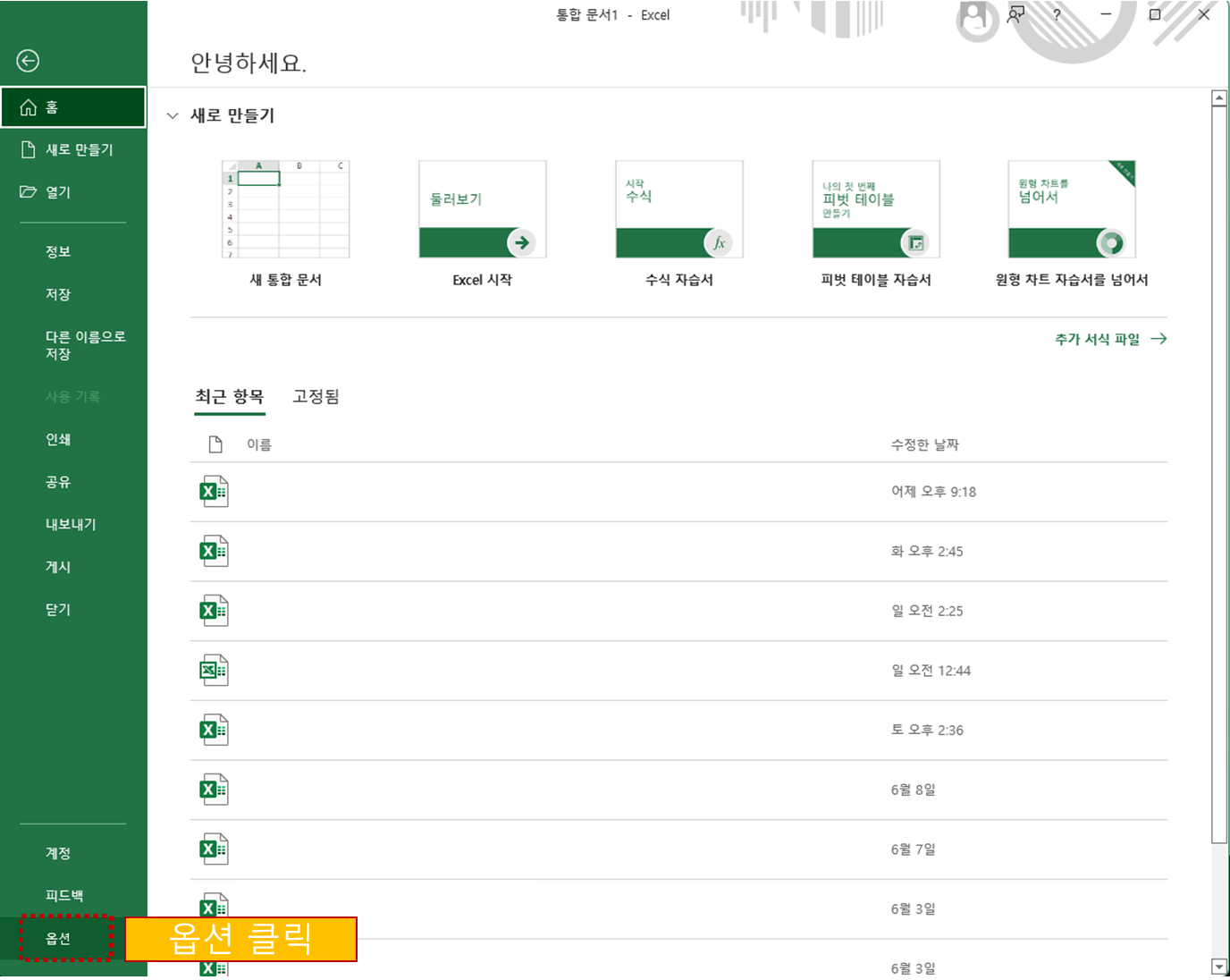Screen dimensions: 1230x980
Task: Open 인쇄 from the sidebar menu
Action: [57, 439]
